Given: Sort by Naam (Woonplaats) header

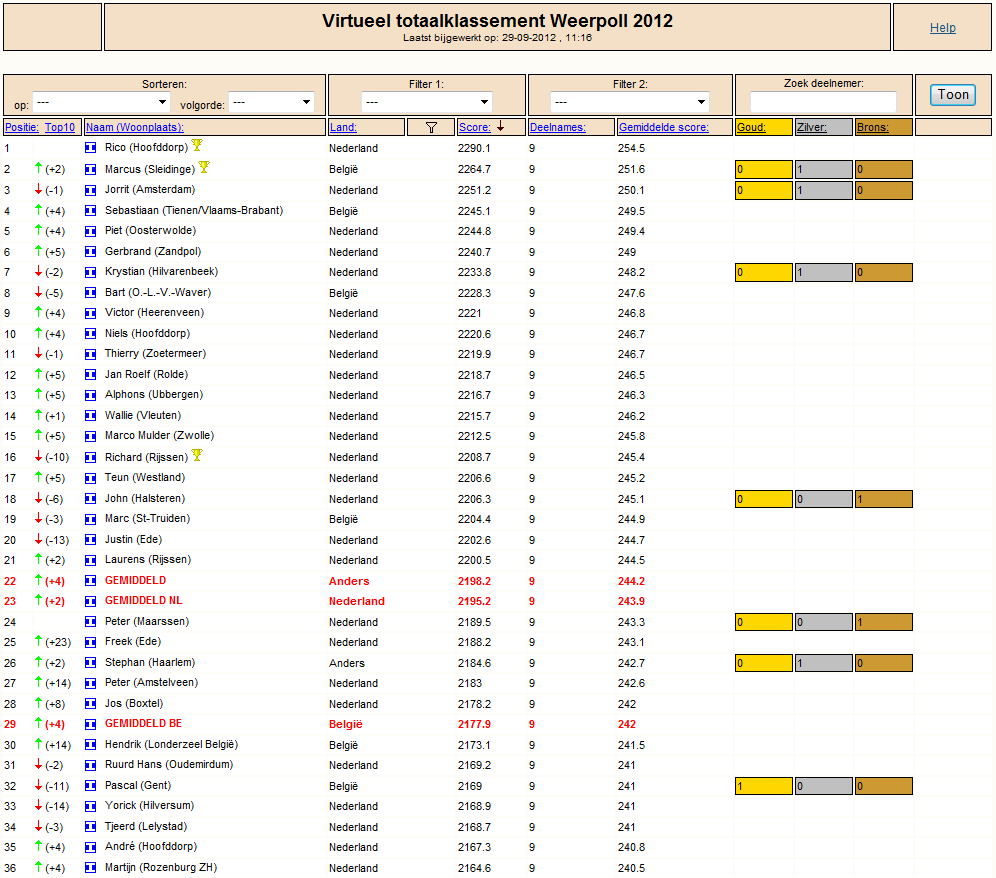Looking at the screenshot, I should (x=135, y=127).
